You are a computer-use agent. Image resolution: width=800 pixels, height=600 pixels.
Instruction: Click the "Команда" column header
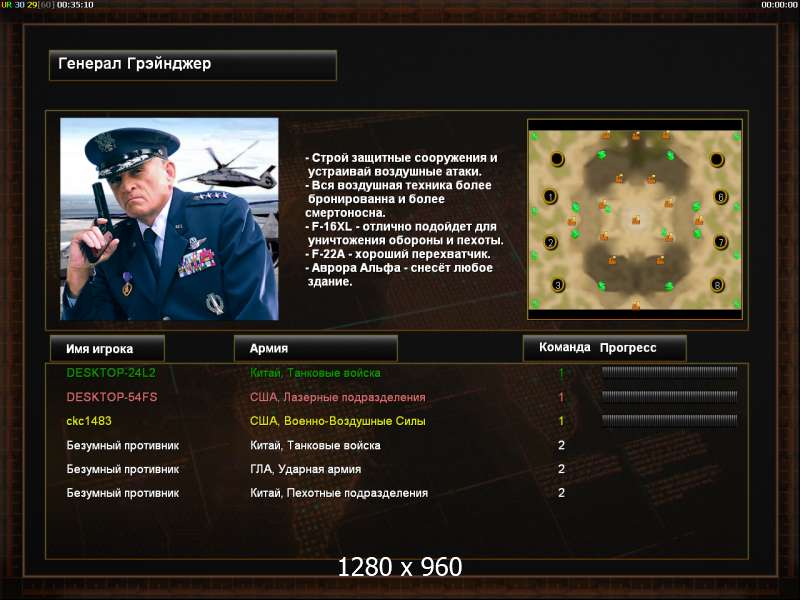pos(564,347)
